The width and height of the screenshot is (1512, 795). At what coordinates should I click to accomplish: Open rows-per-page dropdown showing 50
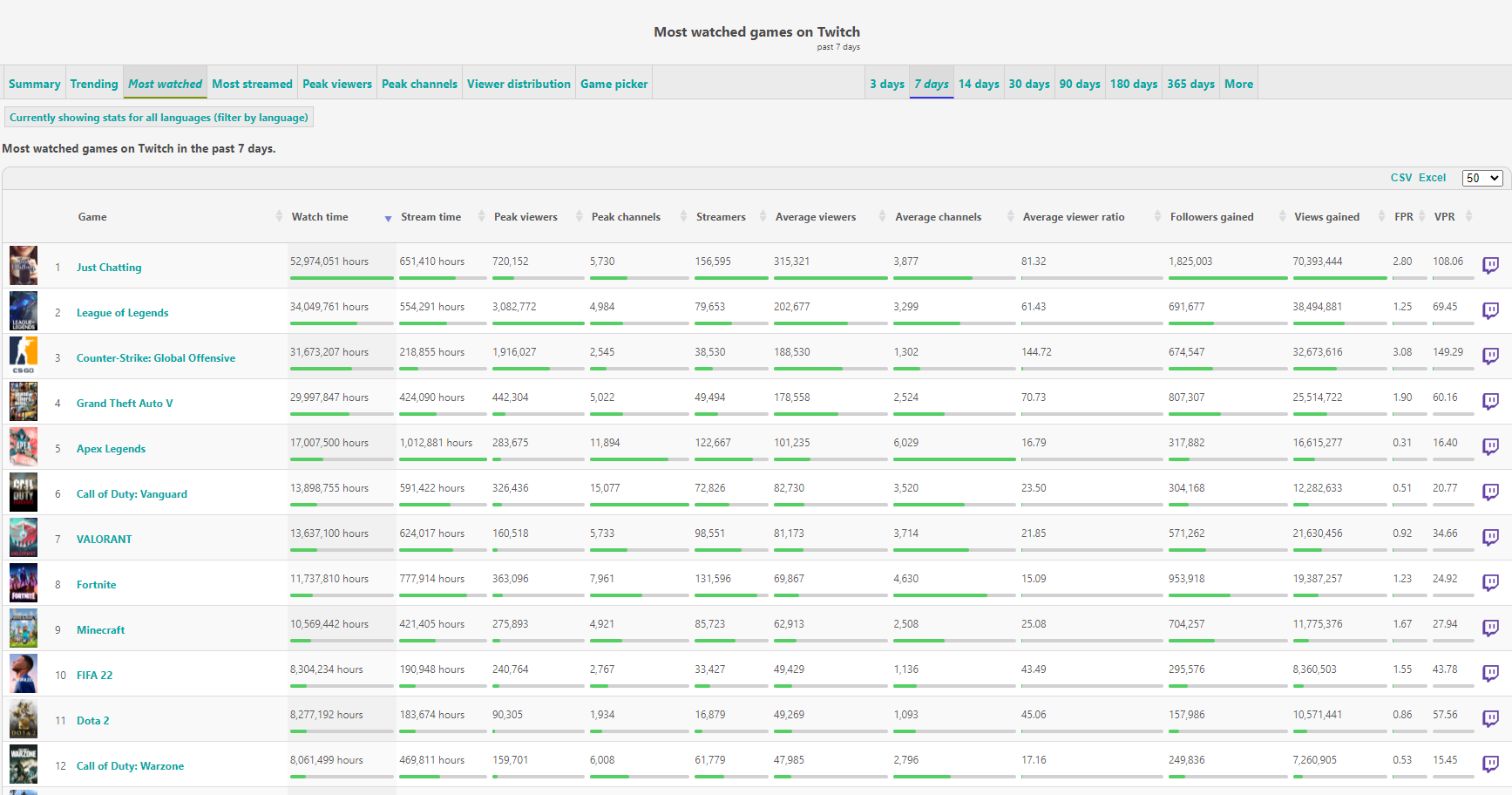pyautogui.click(x=1481, y=178)
